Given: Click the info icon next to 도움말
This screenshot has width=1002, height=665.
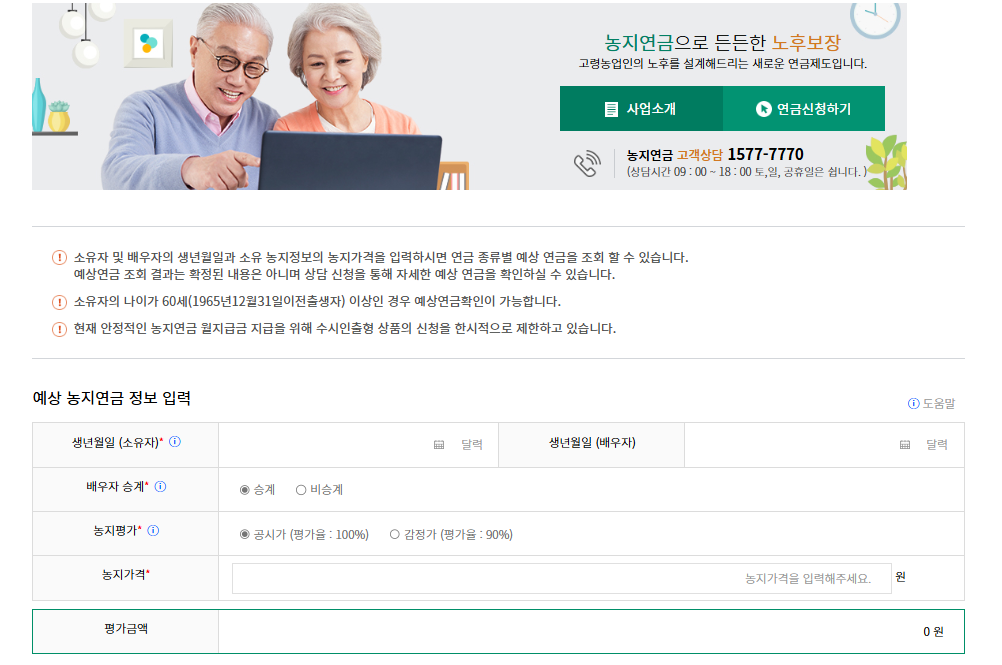Looking at the screenshot, I should pos(914,404).
